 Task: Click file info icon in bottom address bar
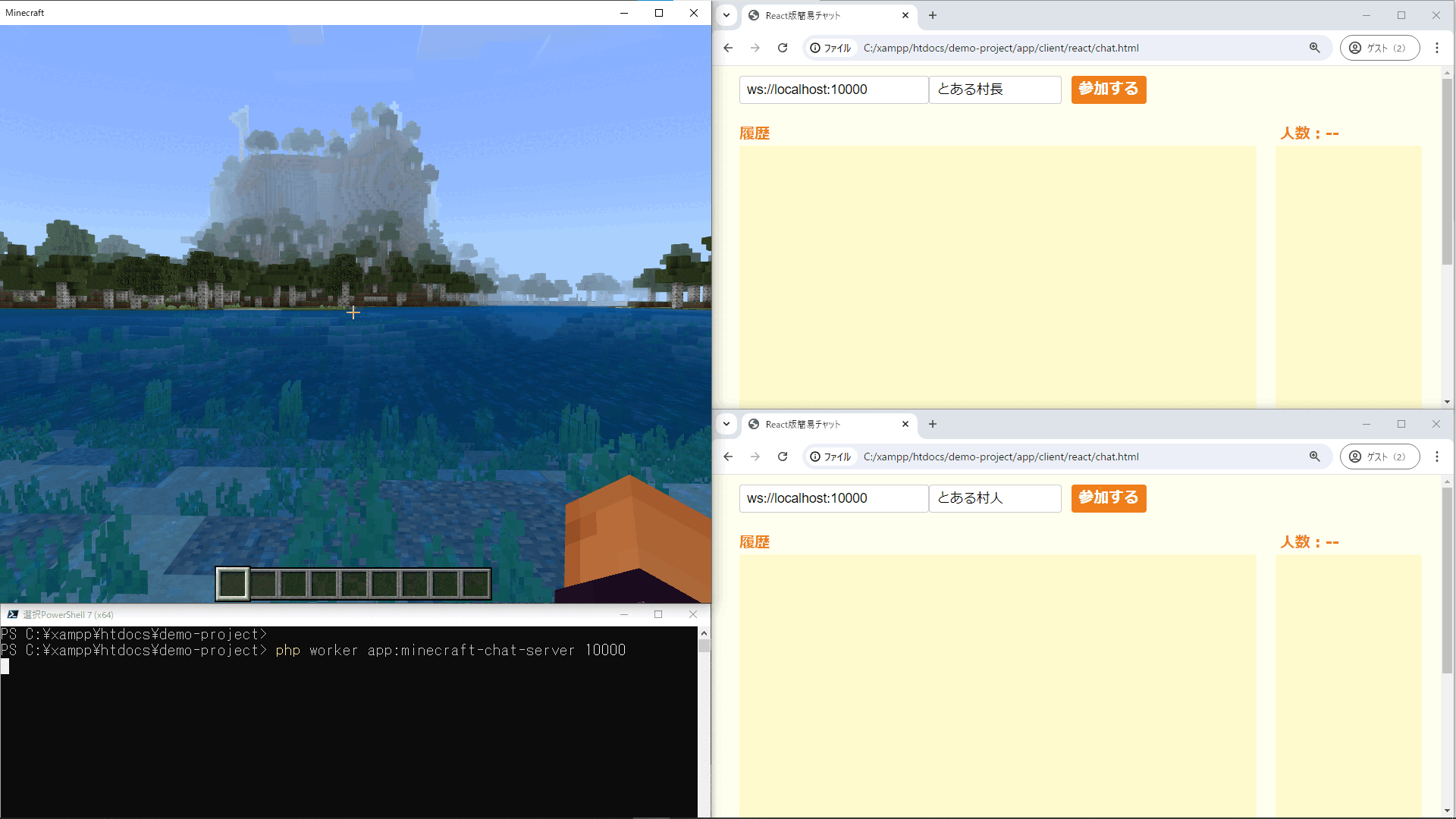pos(815,457)
